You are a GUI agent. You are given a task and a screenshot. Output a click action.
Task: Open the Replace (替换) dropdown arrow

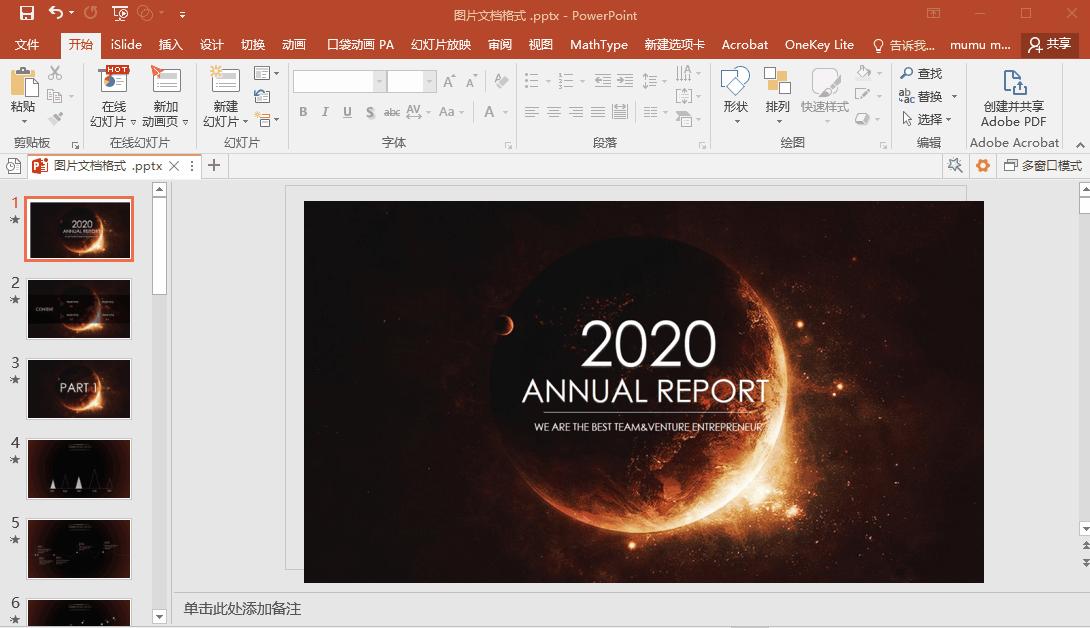(954, 97)
